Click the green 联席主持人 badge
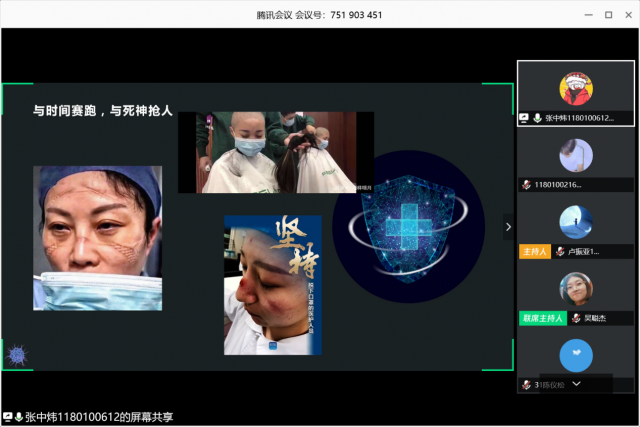This screenshot has width=640, height=427. point(543,318)
